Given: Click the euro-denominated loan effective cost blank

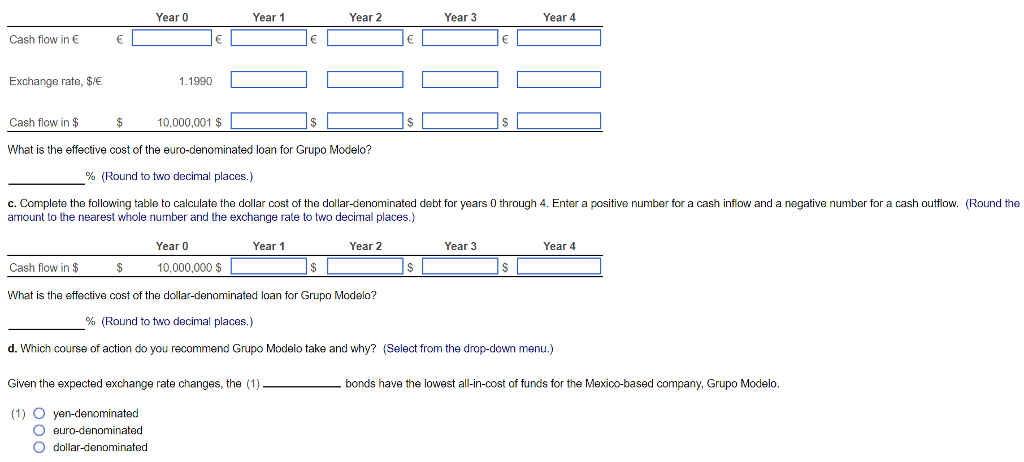Looking at the screenshot, I should [x=46, y=177].
